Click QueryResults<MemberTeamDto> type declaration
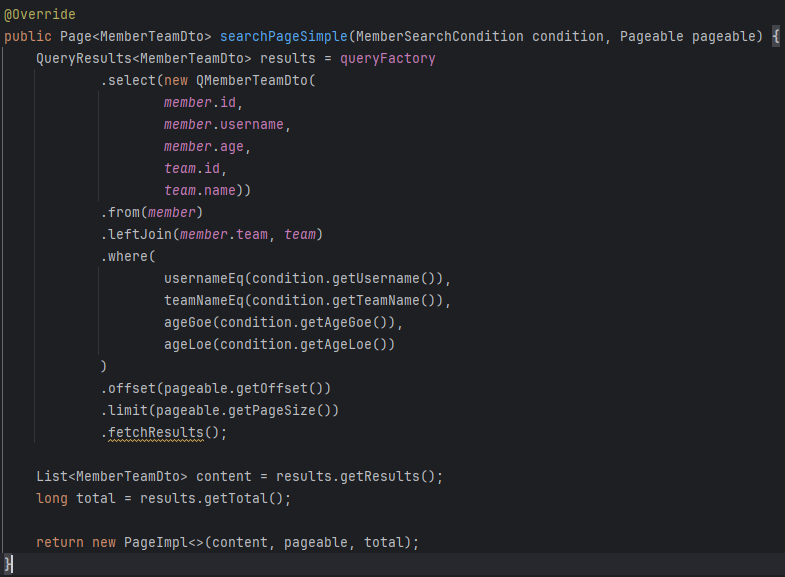The image size is (785, 577). [143, 59]
